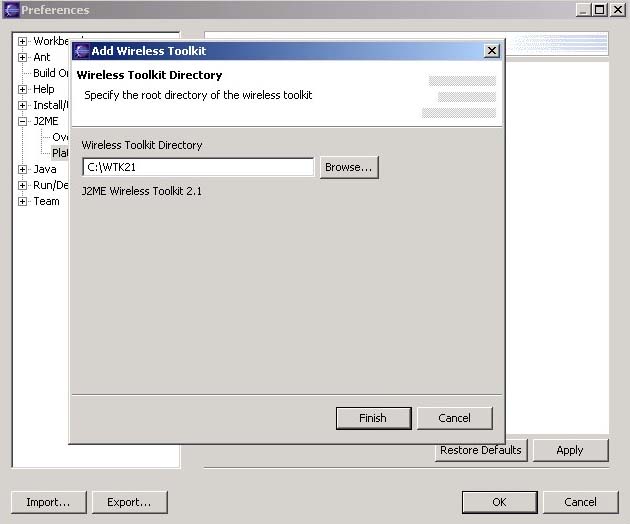Click Restore Defaults in Preferences
The image size is (630, 524).
pos(481,450)
